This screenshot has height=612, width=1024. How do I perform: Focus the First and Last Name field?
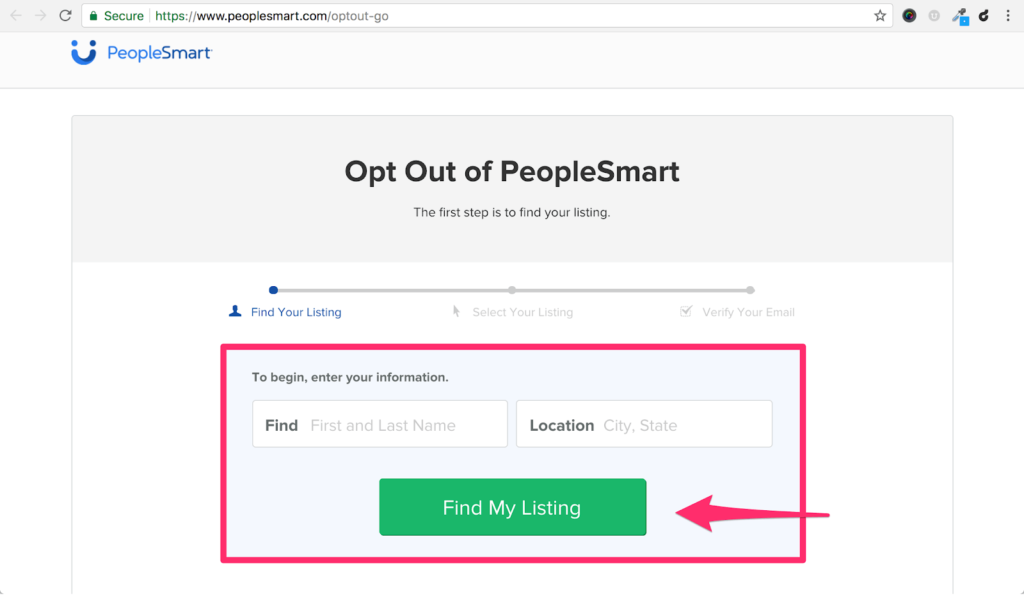coord(380,424)
